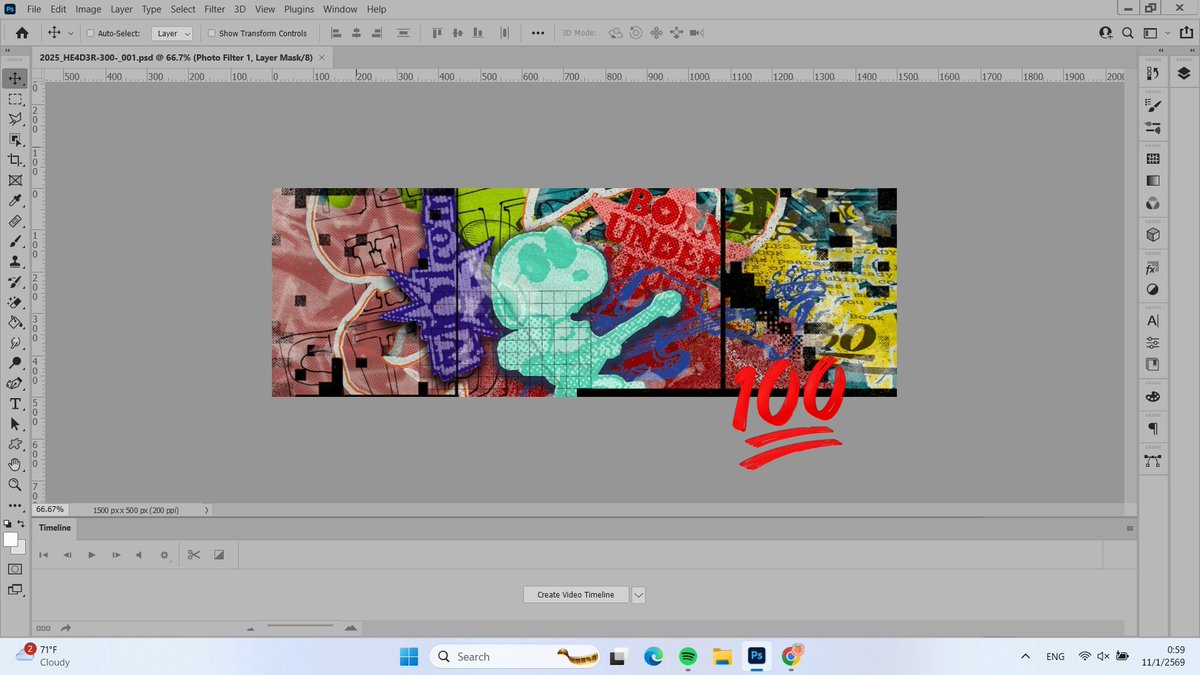Viewport: 1200px width, 675px height.
Task: Select the Brush tool
Action: [15, 241]
